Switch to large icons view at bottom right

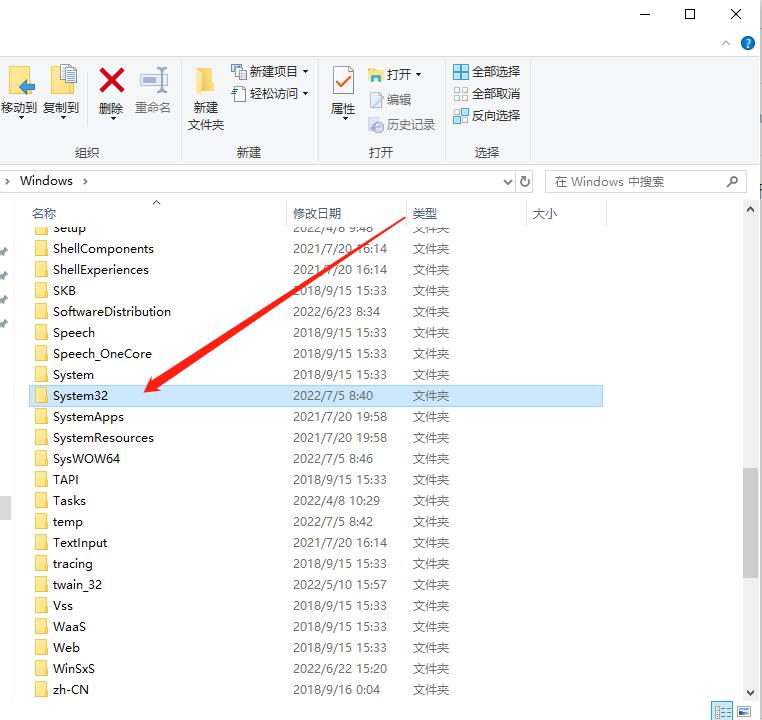[744, 712]
